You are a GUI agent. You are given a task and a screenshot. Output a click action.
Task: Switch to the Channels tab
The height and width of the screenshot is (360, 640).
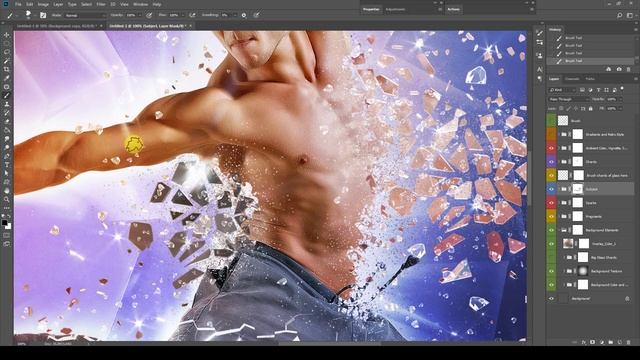tap(572, 79)
